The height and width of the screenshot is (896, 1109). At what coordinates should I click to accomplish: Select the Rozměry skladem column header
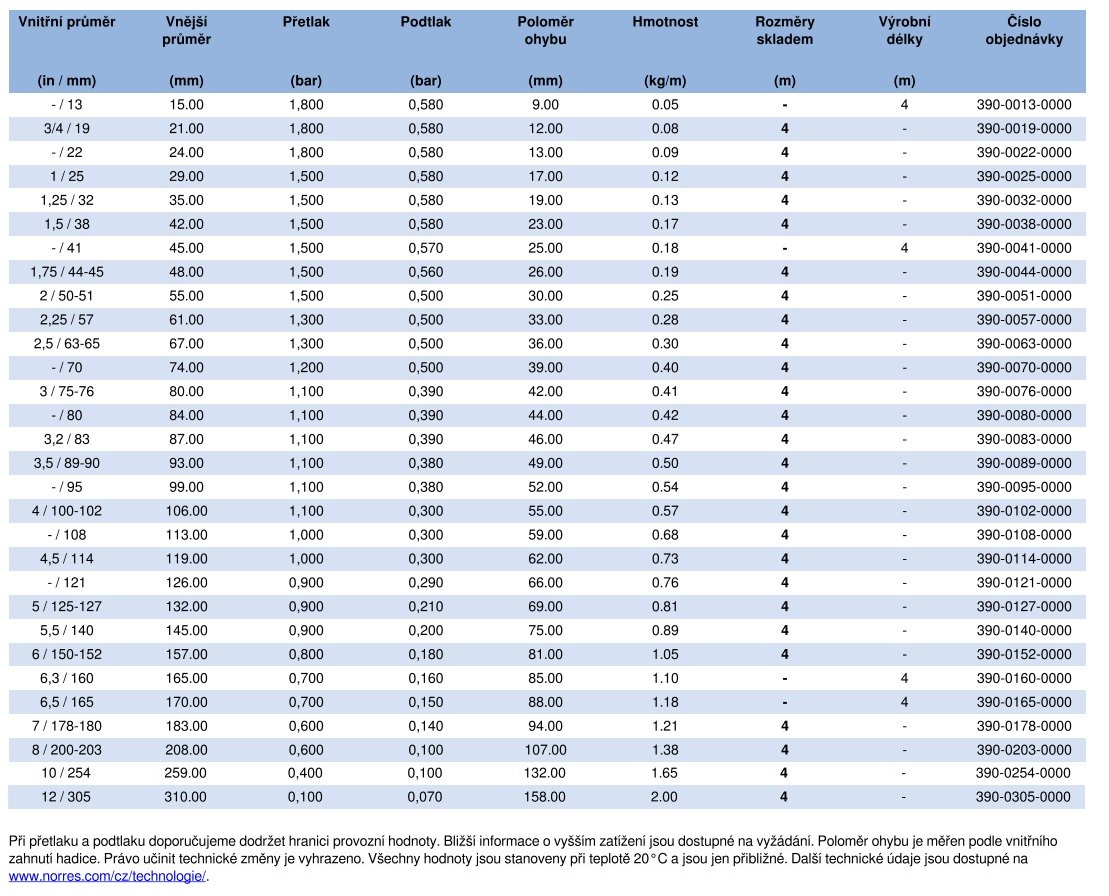coord(785,31)
